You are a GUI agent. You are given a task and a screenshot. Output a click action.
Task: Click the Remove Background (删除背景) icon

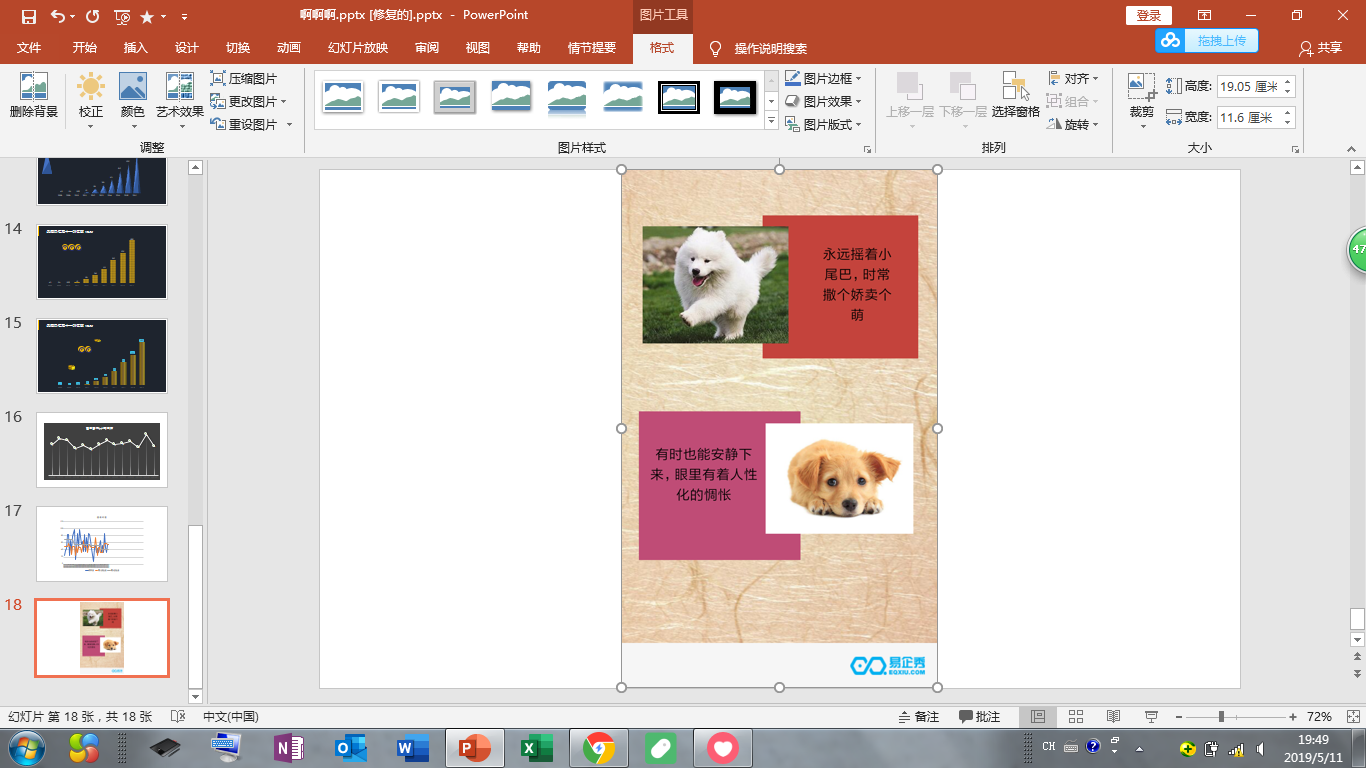(x=33, y=96)
